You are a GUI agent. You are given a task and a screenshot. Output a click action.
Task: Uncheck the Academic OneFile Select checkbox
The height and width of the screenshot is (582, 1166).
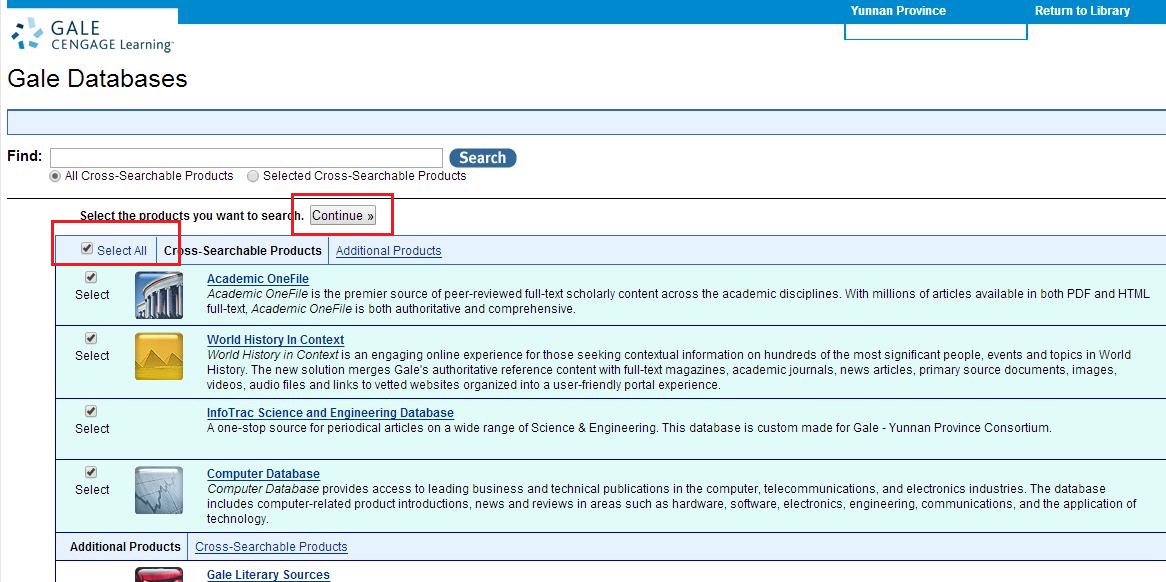click(x=91, y=277)
